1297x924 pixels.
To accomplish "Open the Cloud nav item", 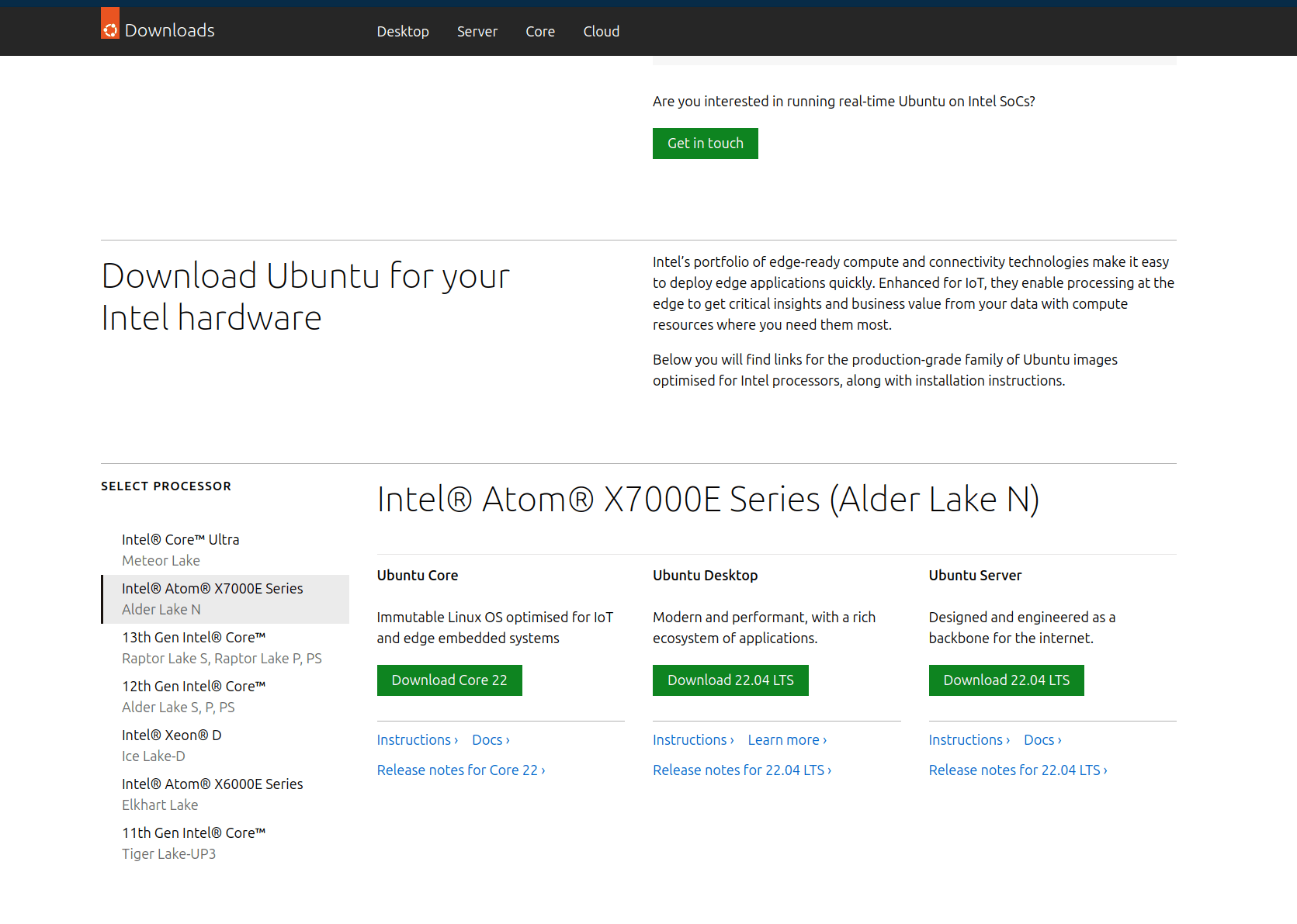I will pyautogui.click(x=602, y=31).
